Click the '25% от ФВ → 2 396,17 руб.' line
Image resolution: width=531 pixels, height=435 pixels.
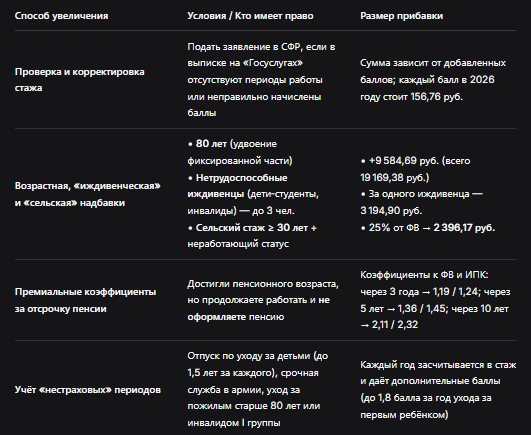coord(427,228)
